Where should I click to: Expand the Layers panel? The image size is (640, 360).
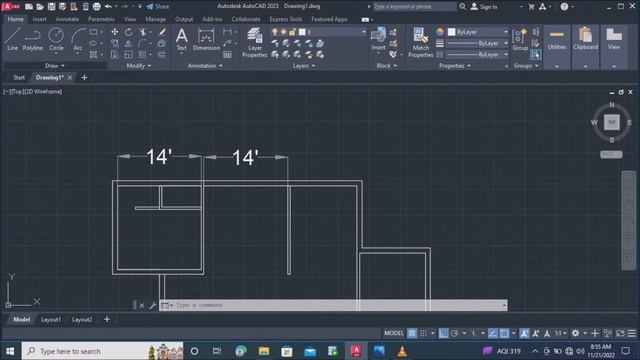pos(304,66)
